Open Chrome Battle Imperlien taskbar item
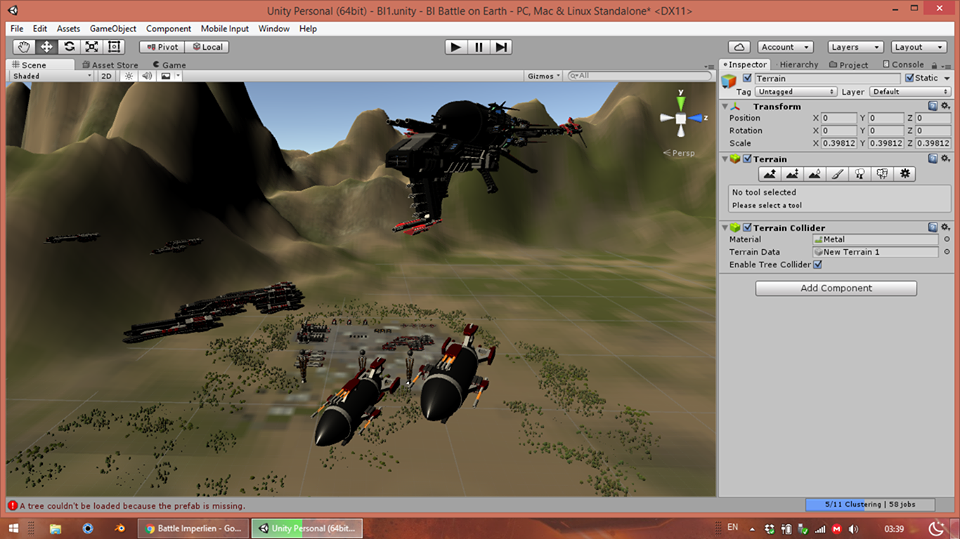960x539 pixels. (193, 528)
